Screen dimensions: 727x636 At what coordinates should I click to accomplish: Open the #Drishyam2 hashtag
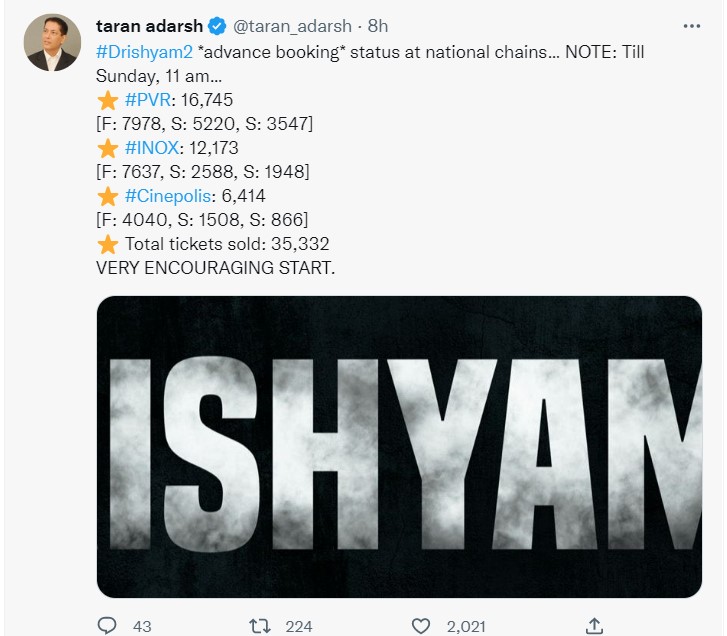[x=144, y=52]
